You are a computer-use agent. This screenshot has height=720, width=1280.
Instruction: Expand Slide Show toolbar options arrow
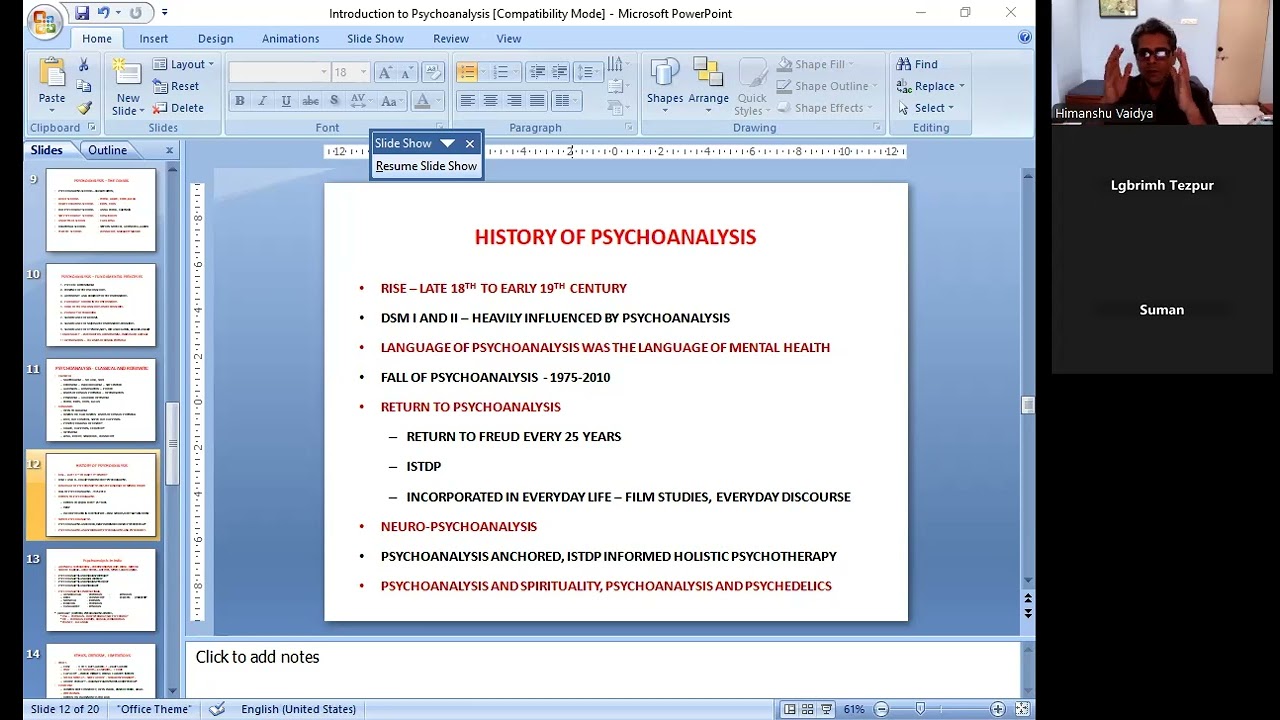448,143
